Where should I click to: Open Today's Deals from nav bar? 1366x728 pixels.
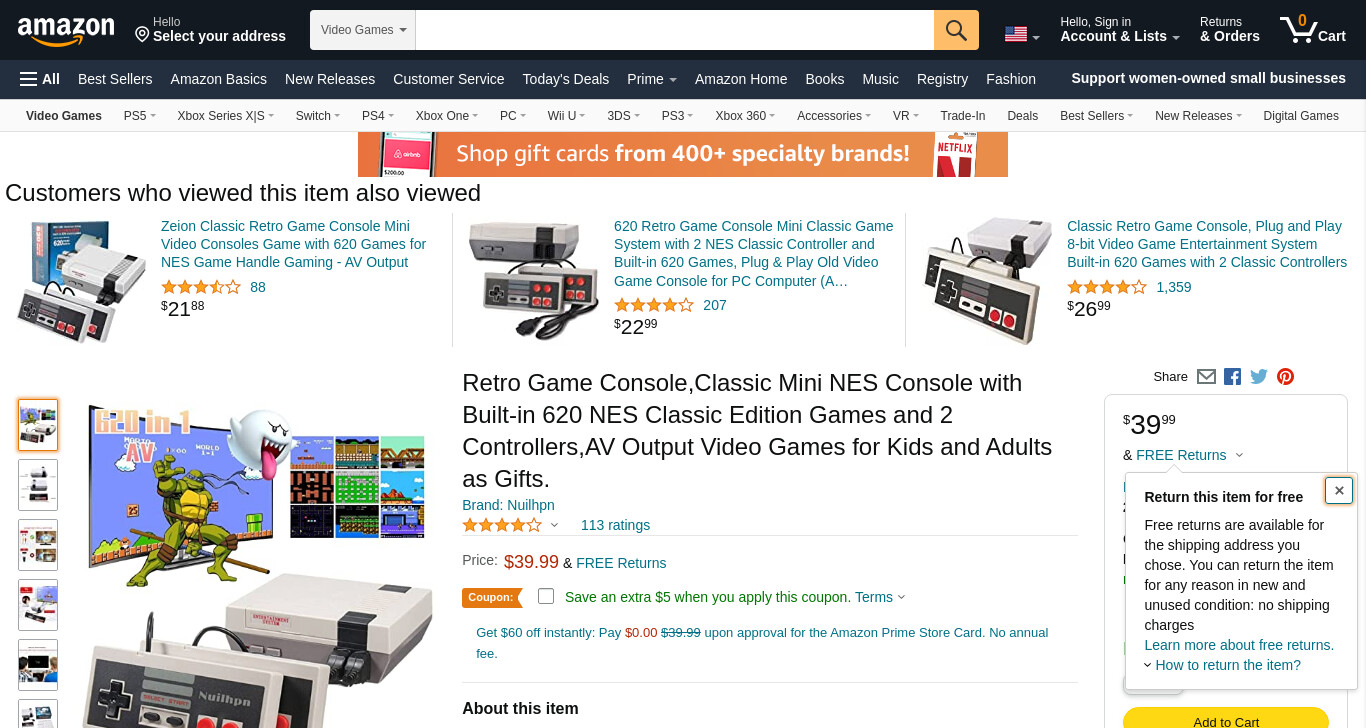pyautogui.click(x=566, y=79)
